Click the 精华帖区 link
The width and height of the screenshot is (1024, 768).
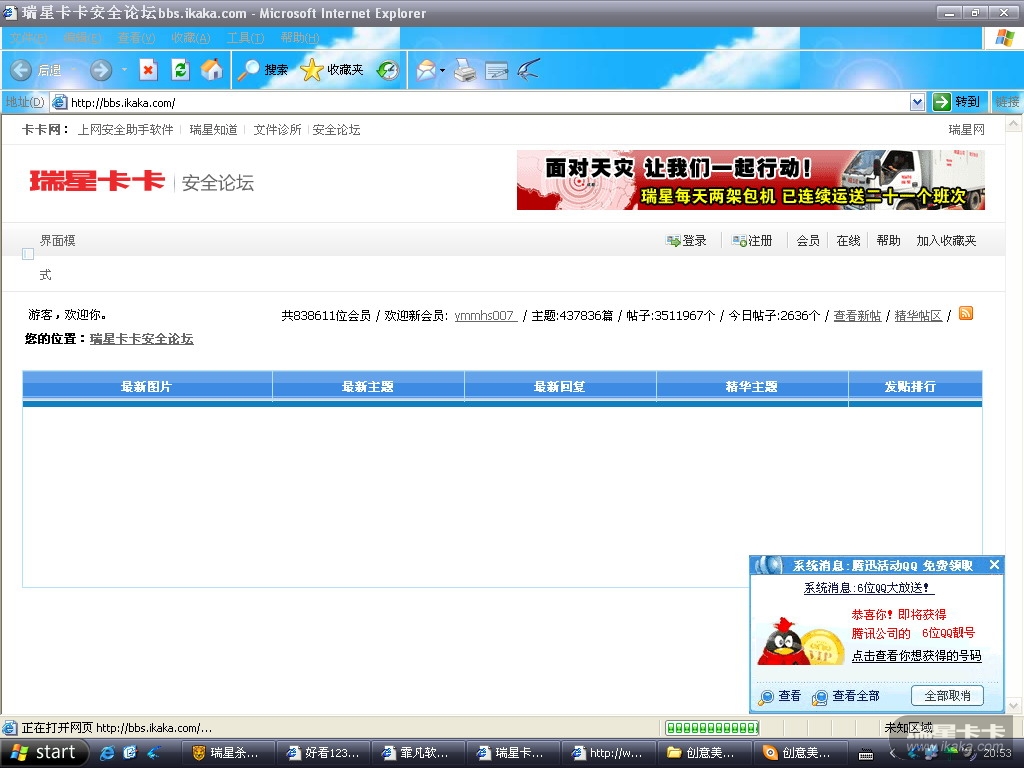pos(918,315)
